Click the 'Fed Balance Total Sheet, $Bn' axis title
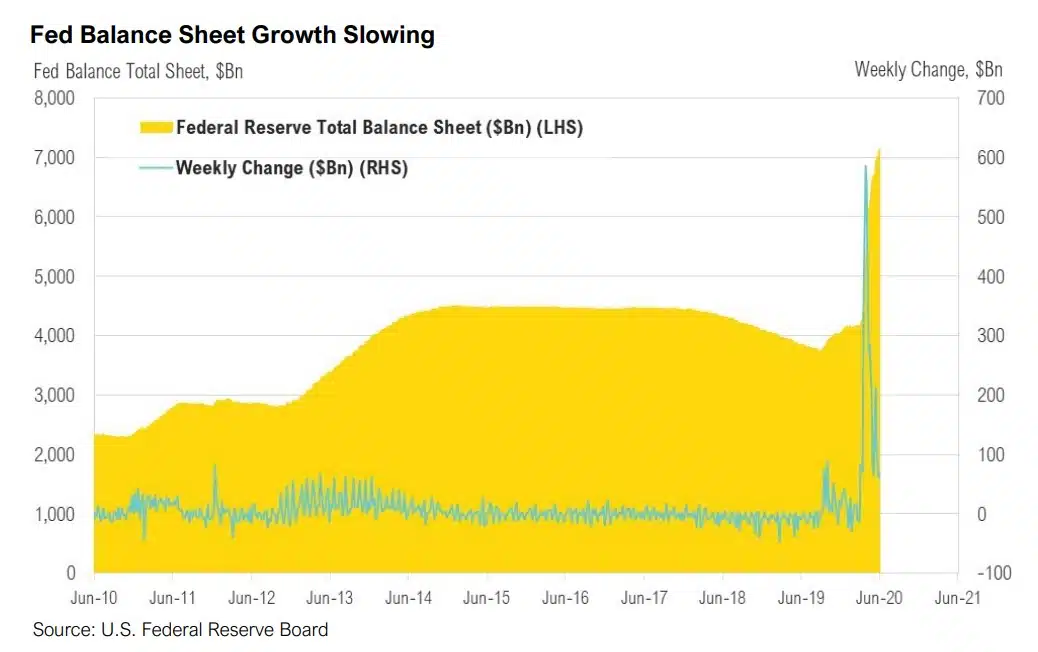The height and width of the screenshot is (652, 1038). [x=138, y=71]
